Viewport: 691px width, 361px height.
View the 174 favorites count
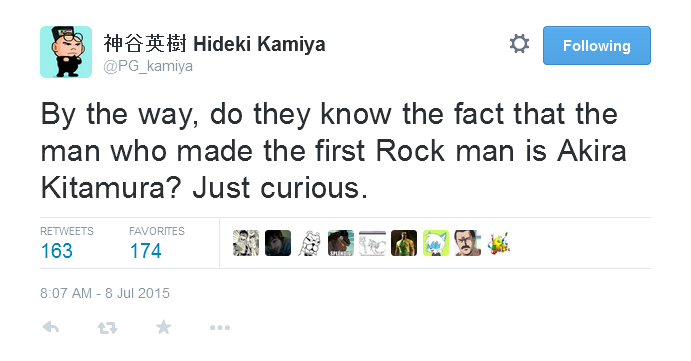click(145, 251)
